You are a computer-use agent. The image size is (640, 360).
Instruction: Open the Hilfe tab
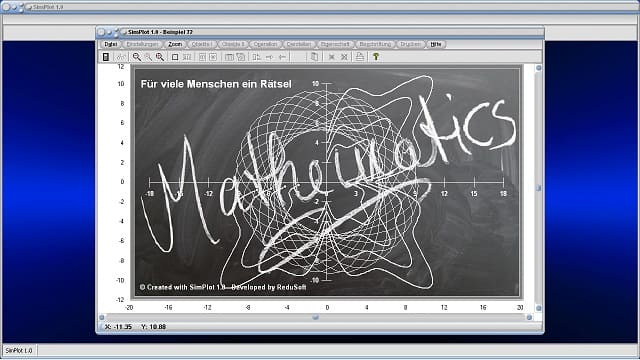tap(436, 44)
